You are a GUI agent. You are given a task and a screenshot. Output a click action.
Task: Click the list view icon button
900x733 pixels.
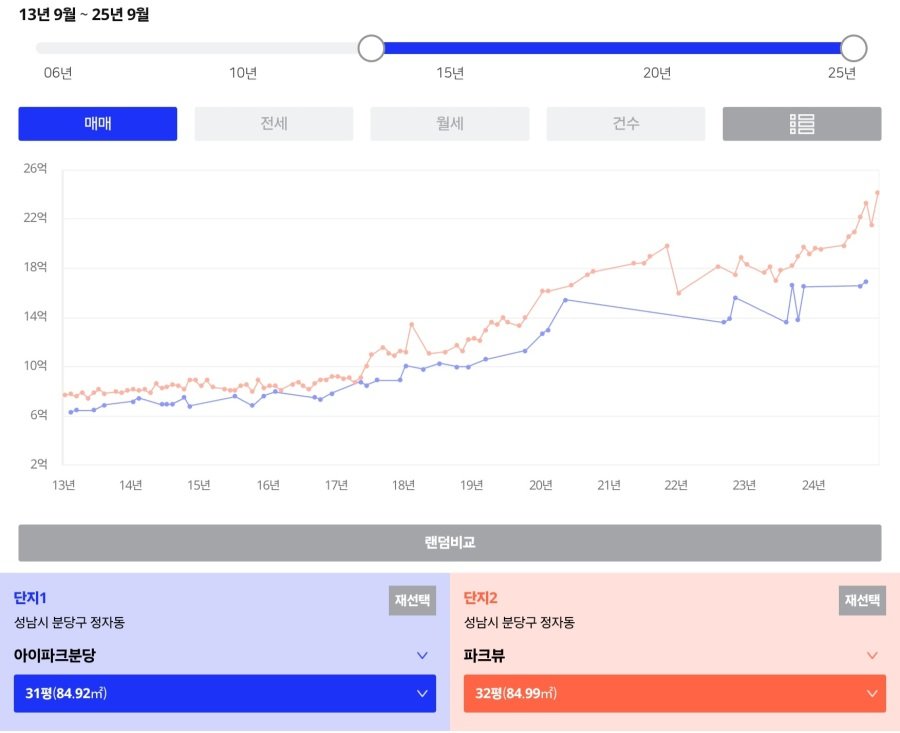[x=802, y=124]
